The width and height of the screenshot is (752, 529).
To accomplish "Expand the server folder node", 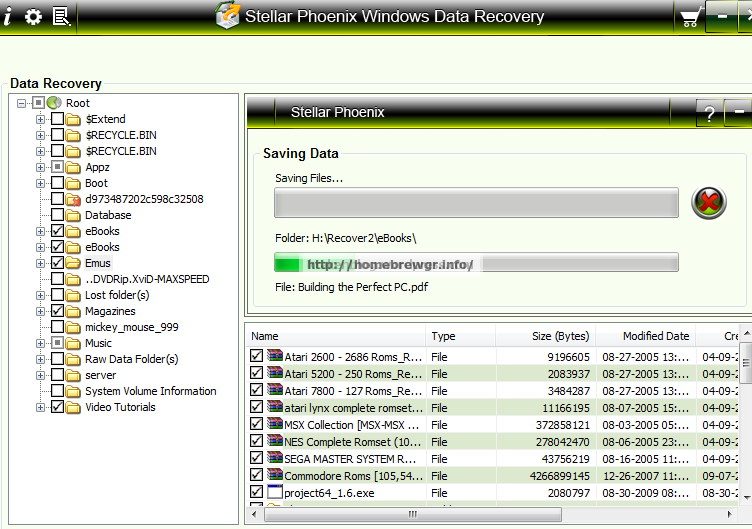I will [40, 376].
